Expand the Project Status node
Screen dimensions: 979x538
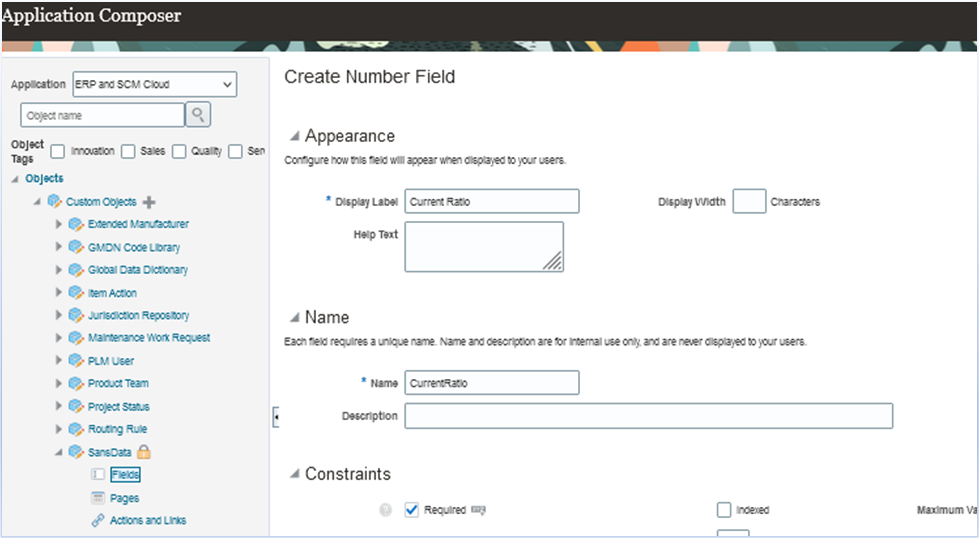pyautogui.click(x=59, y=406)
